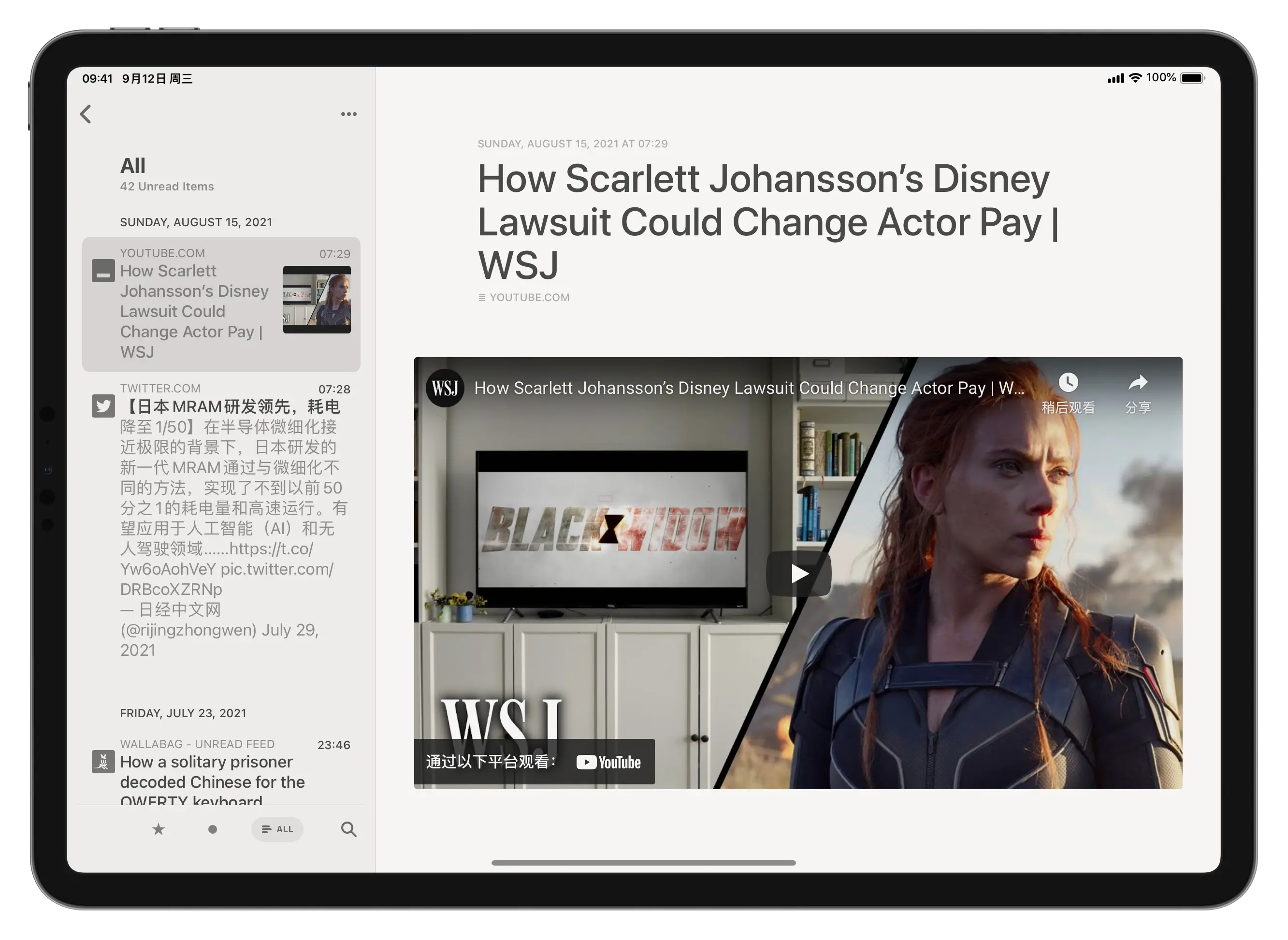This screenshot has width=1288, height=940.
Task: Click the WSJ channel avatar in video
Action: click(445, 388)
